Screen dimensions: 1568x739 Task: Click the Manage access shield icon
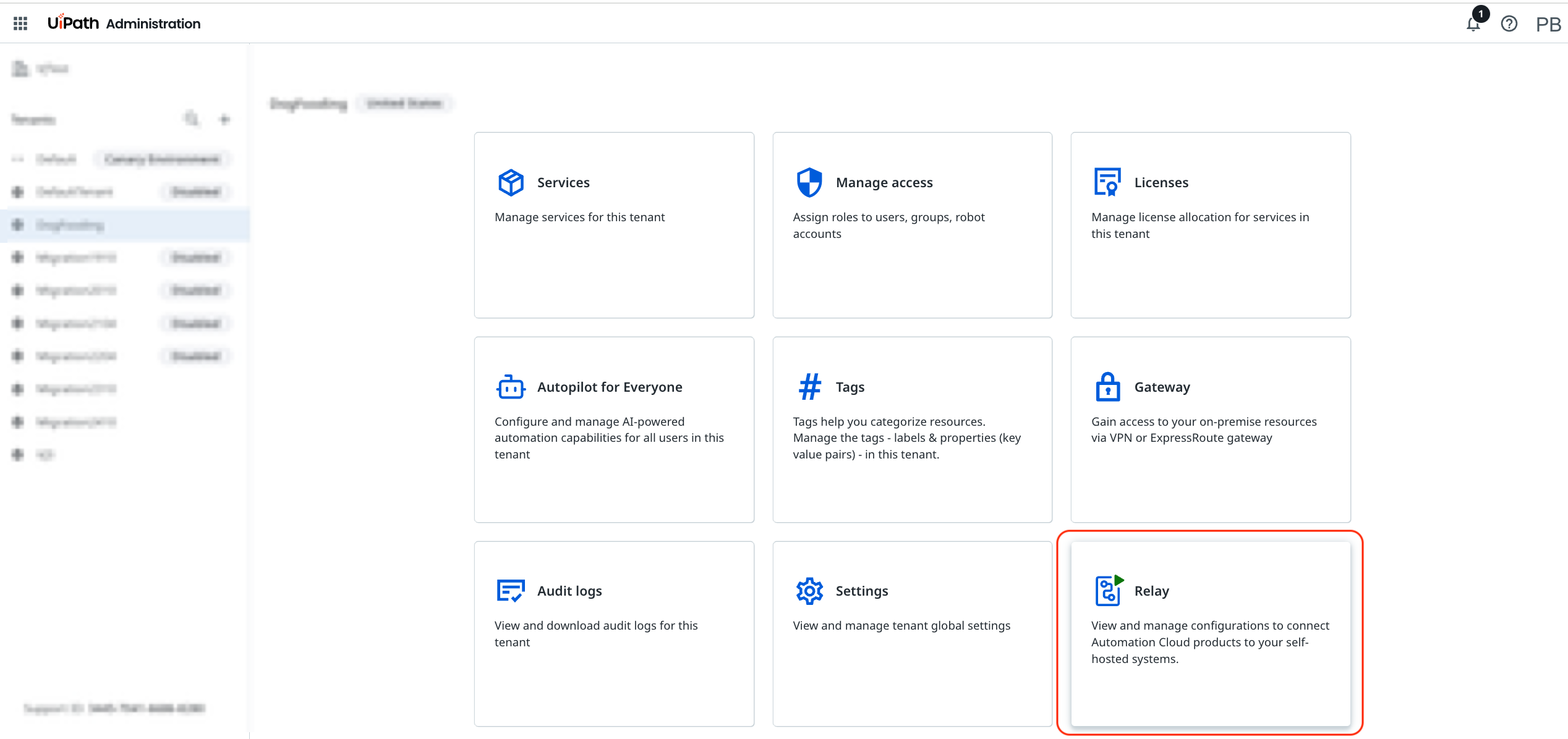point(809,182)
